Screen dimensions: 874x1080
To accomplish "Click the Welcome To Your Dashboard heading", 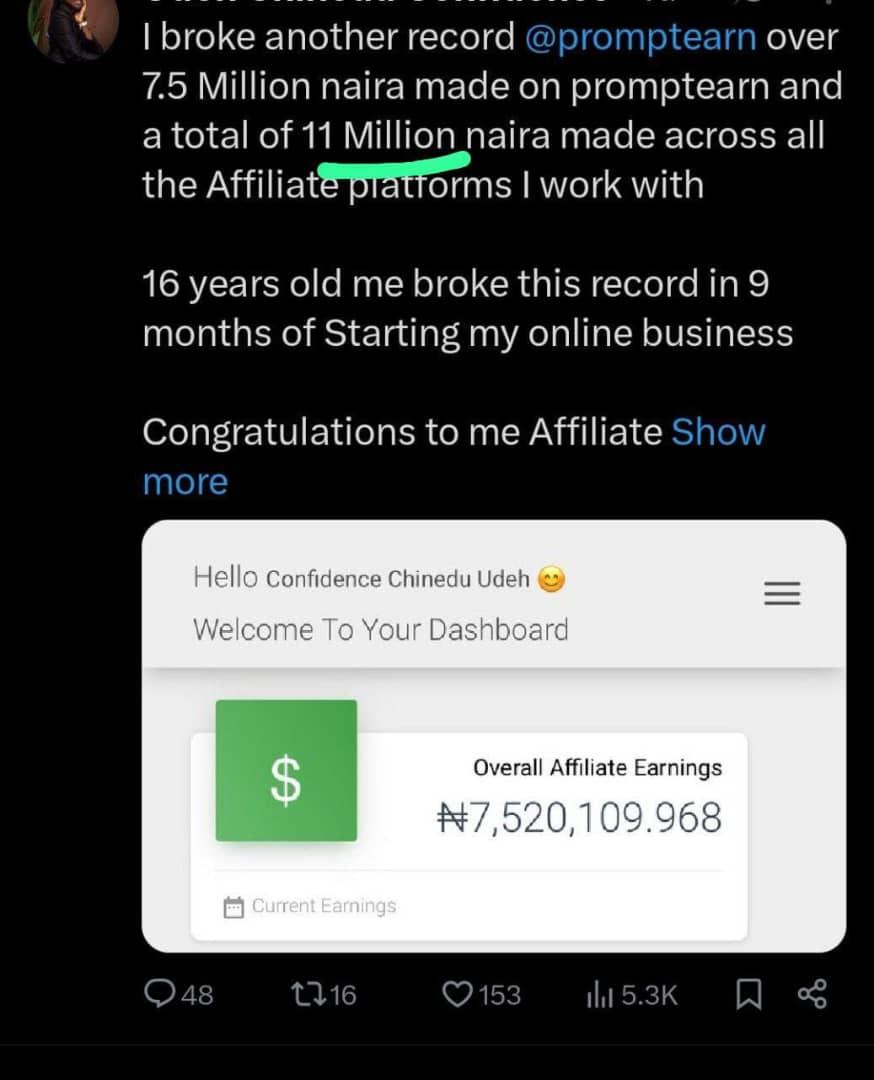I will pos(380,630).
